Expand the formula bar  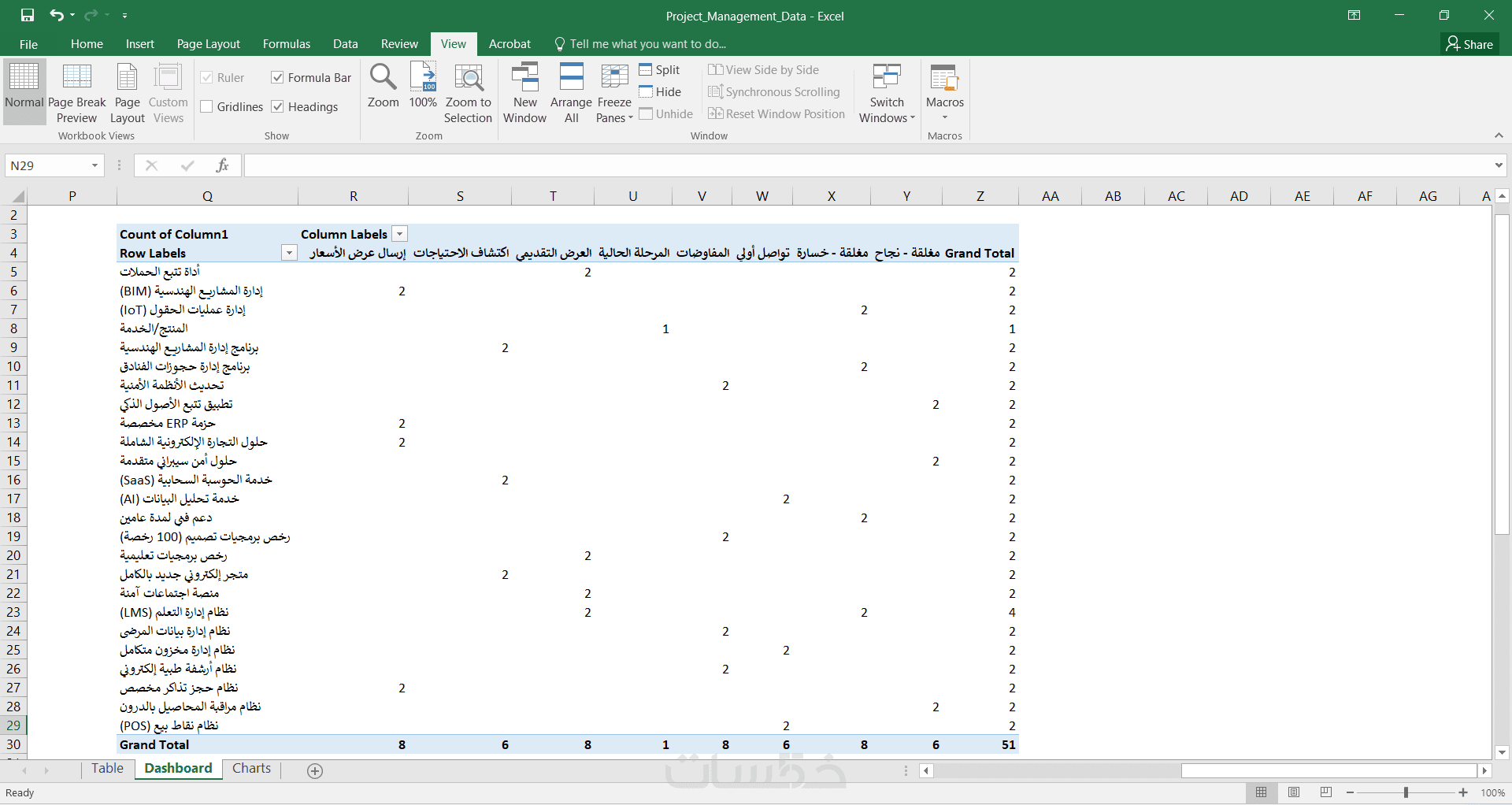pyautogui.click(x=1498, y=165)
